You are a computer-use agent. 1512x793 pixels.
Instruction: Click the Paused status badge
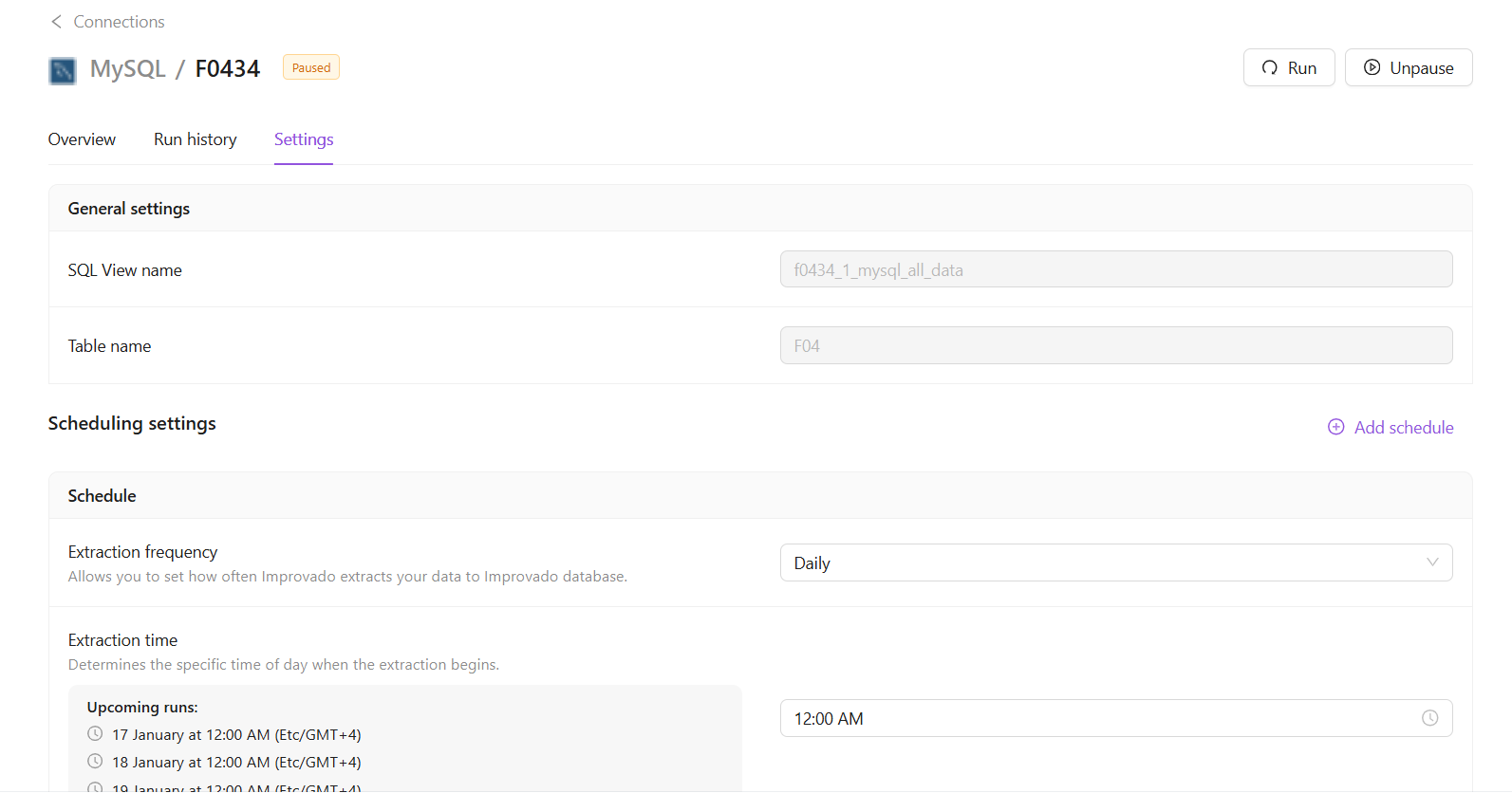(x=311, y=67)
